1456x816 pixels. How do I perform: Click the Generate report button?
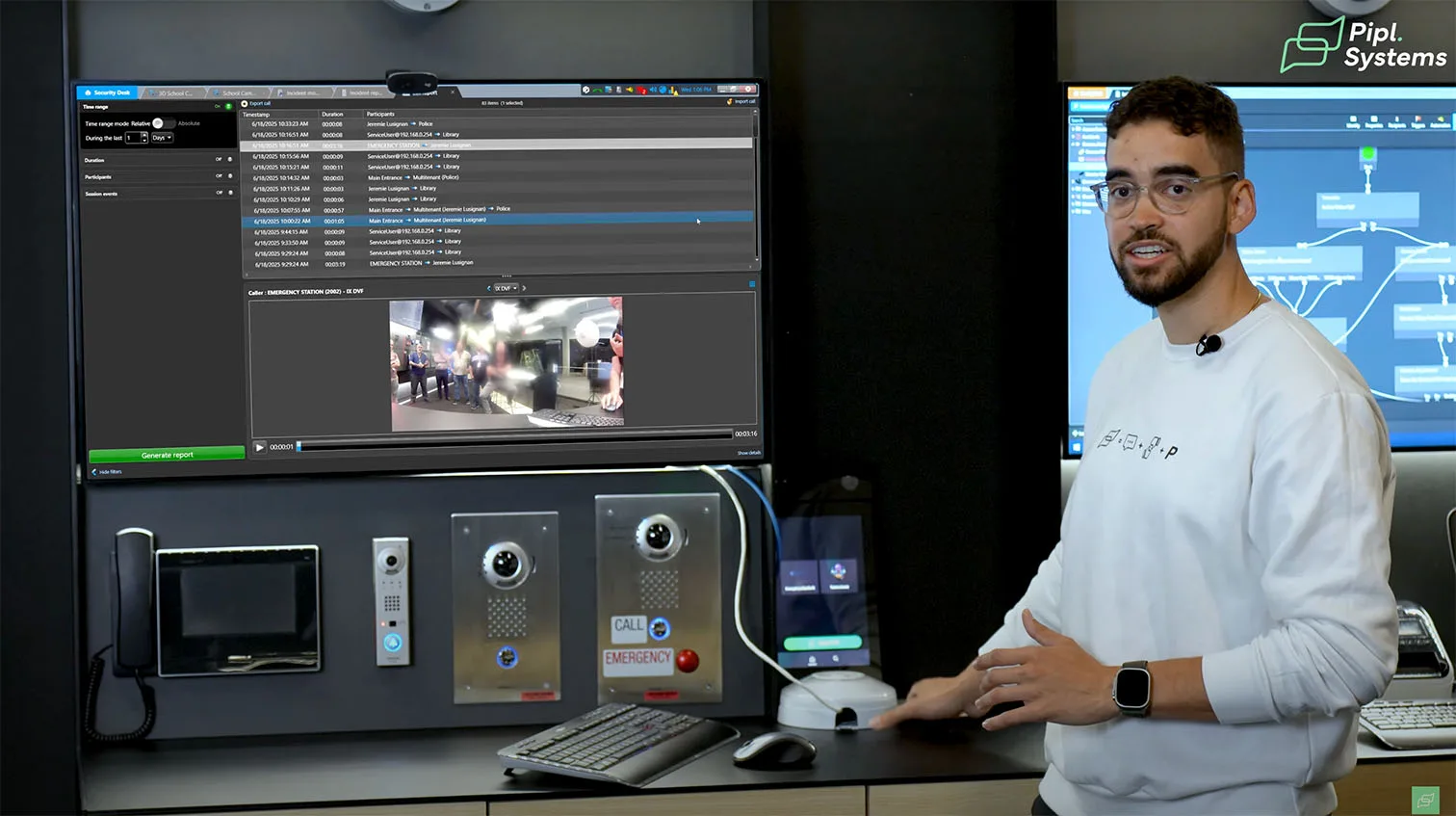(x=167, y=455)
